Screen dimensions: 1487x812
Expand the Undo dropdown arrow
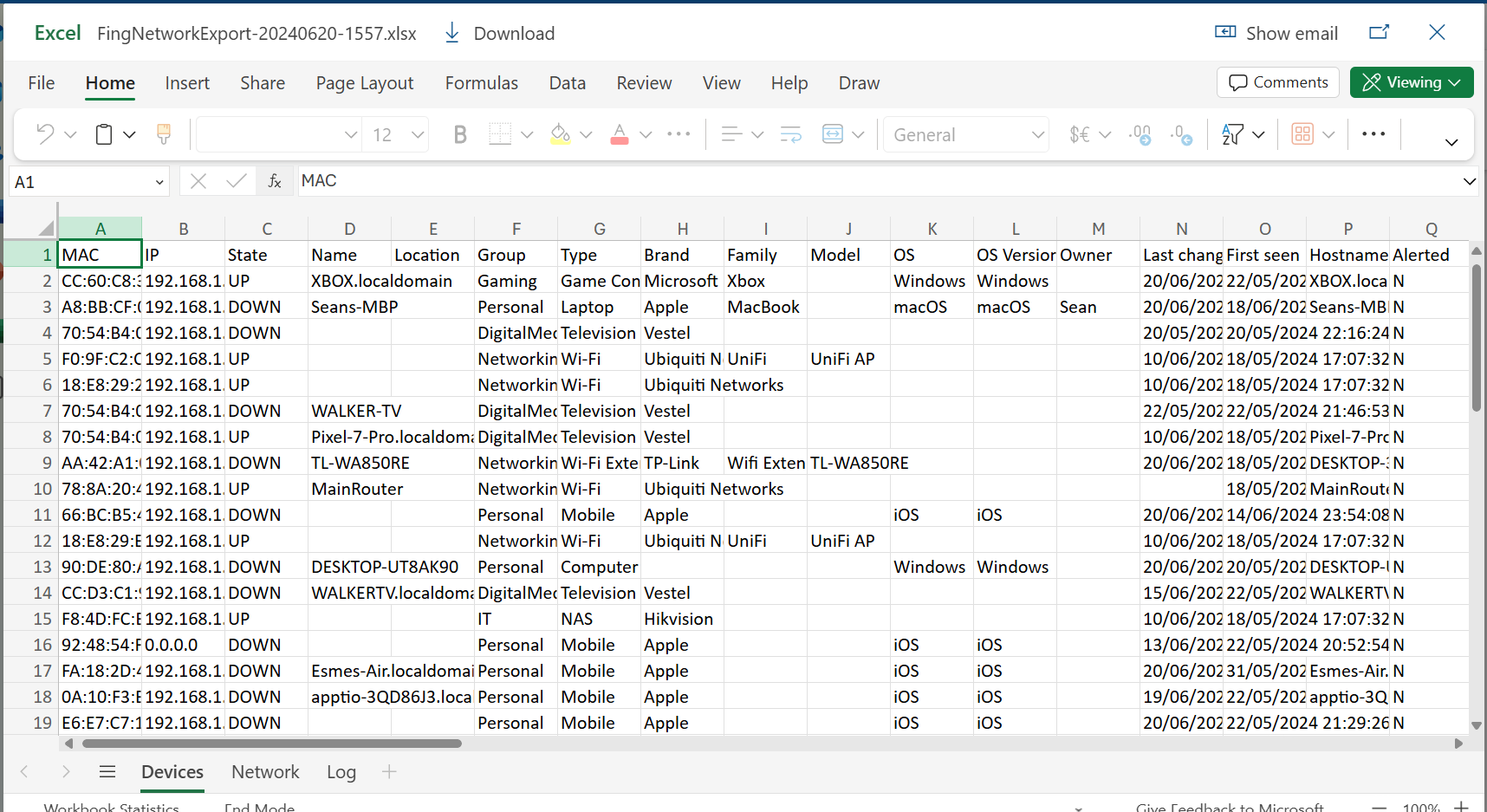(71, 134)
